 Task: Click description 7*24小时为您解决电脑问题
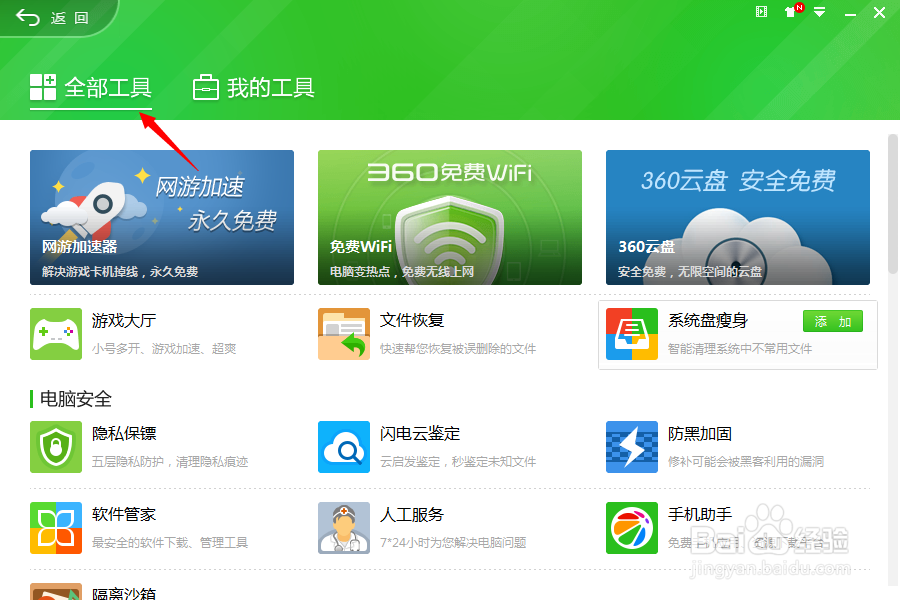coord(453,543)
